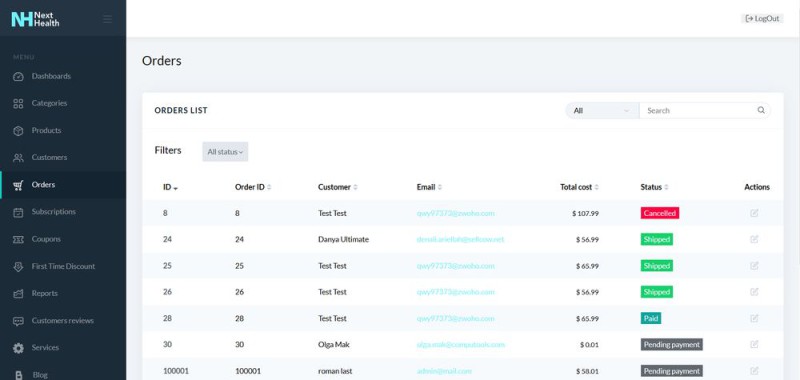Image resolution: width=800 pixels, height=380 pixels.
Task: Click the Dashboards gauge icon
Action: click(x=18, y=77)
